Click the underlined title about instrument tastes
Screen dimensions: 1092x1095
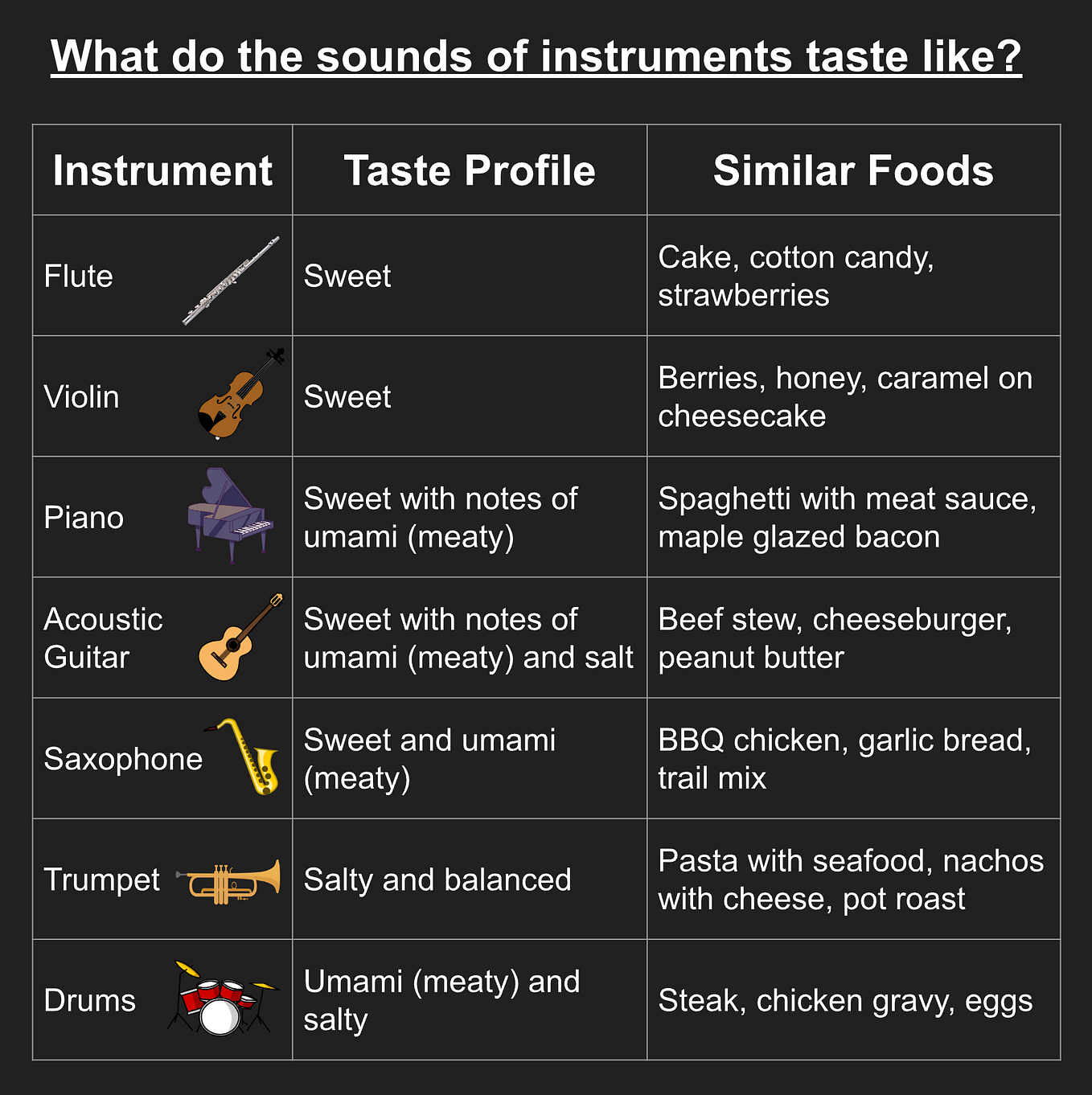[x=536, y=57]
